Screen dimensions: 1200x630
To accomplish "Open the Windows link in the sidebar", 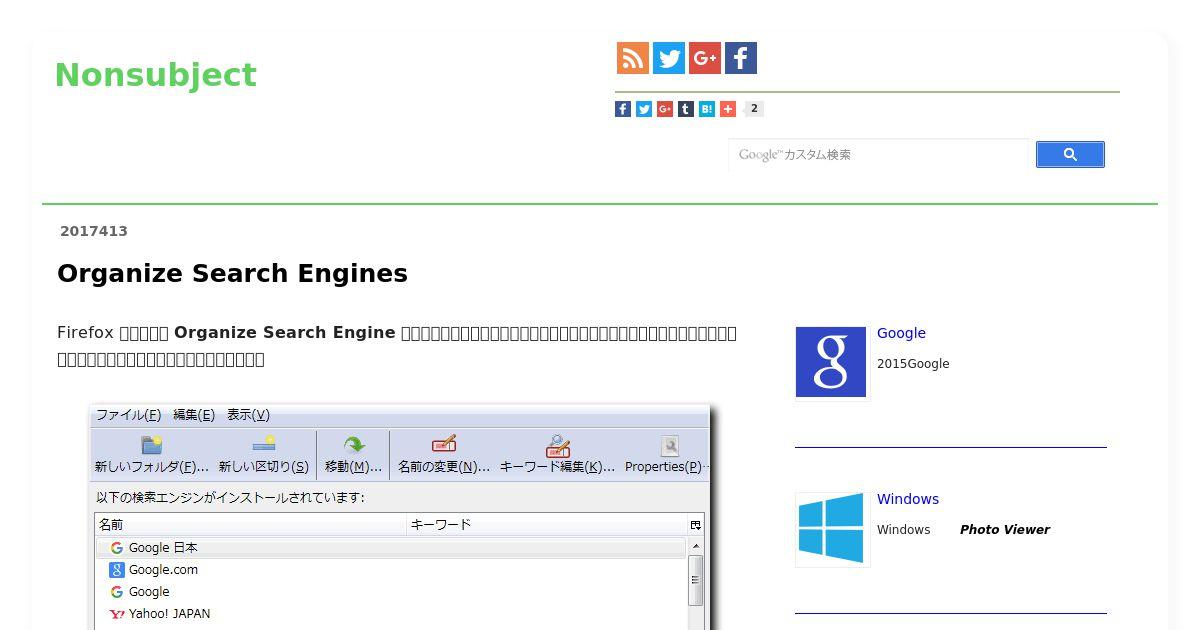I will tap(908, 499).
